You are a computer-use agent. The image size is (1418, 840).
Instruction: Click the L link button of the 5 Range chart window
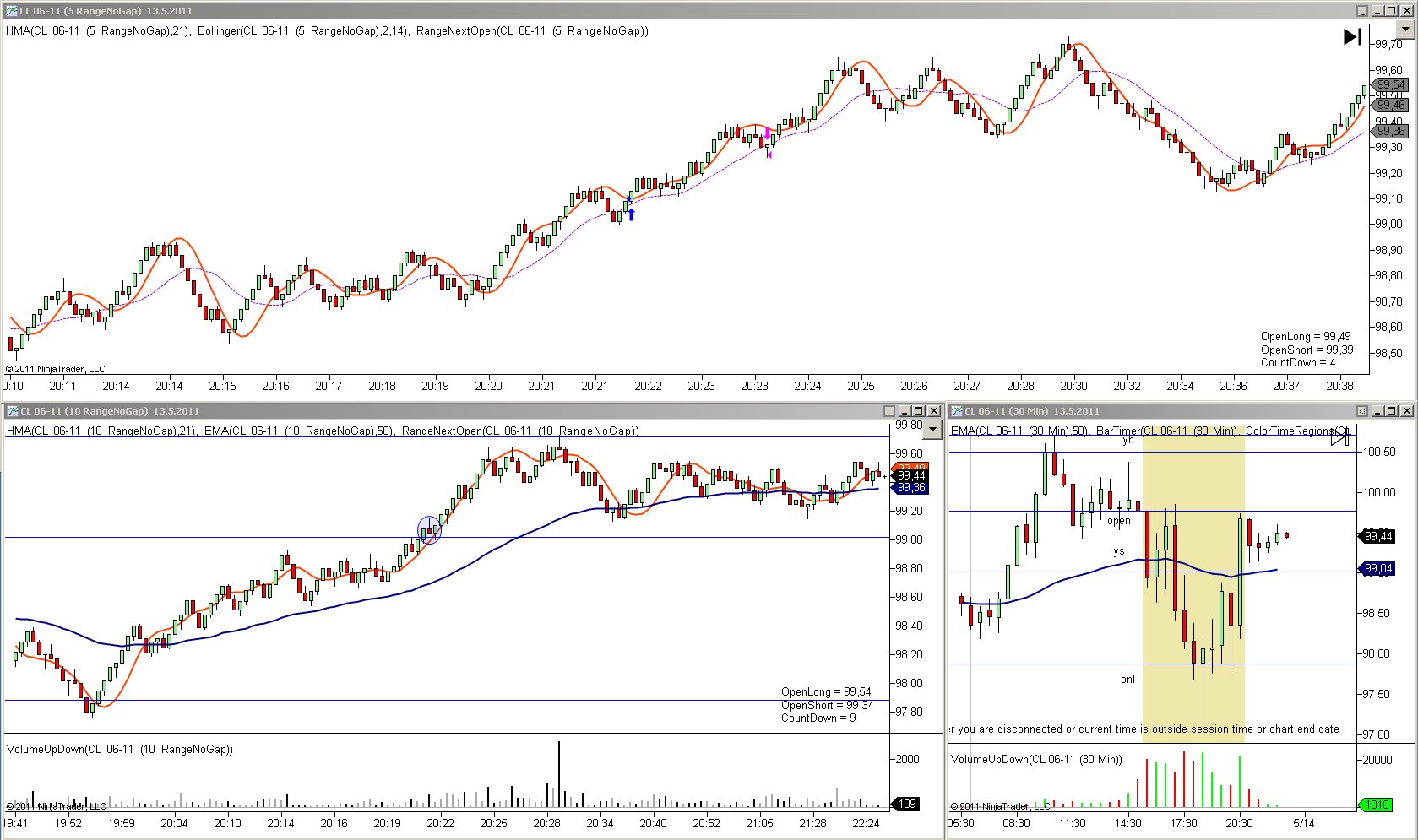[1362, 11]
